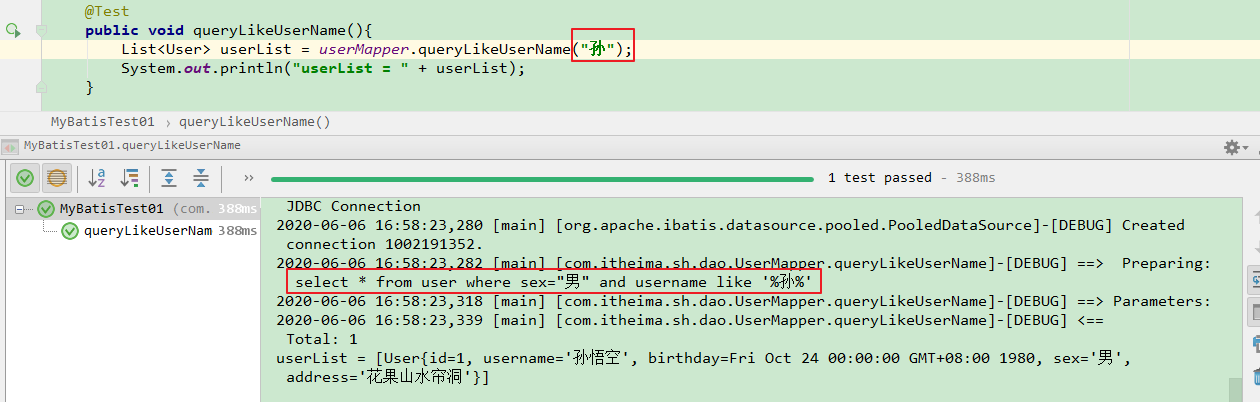Clear console with the trash icon
The height and width of the screenshot is (402, 1260).
(1255, 375)
